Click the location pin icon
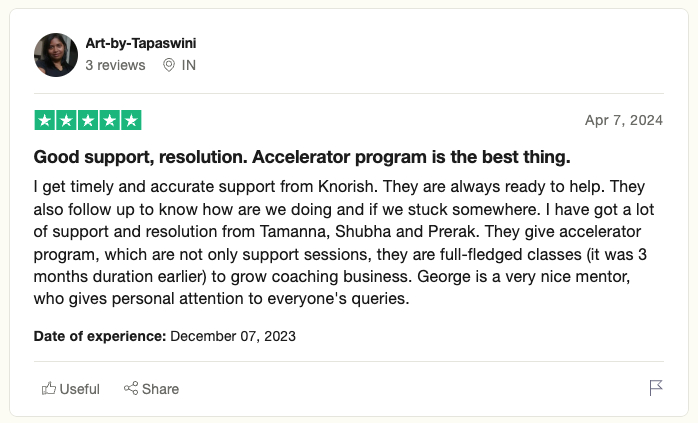 [169, 65]
